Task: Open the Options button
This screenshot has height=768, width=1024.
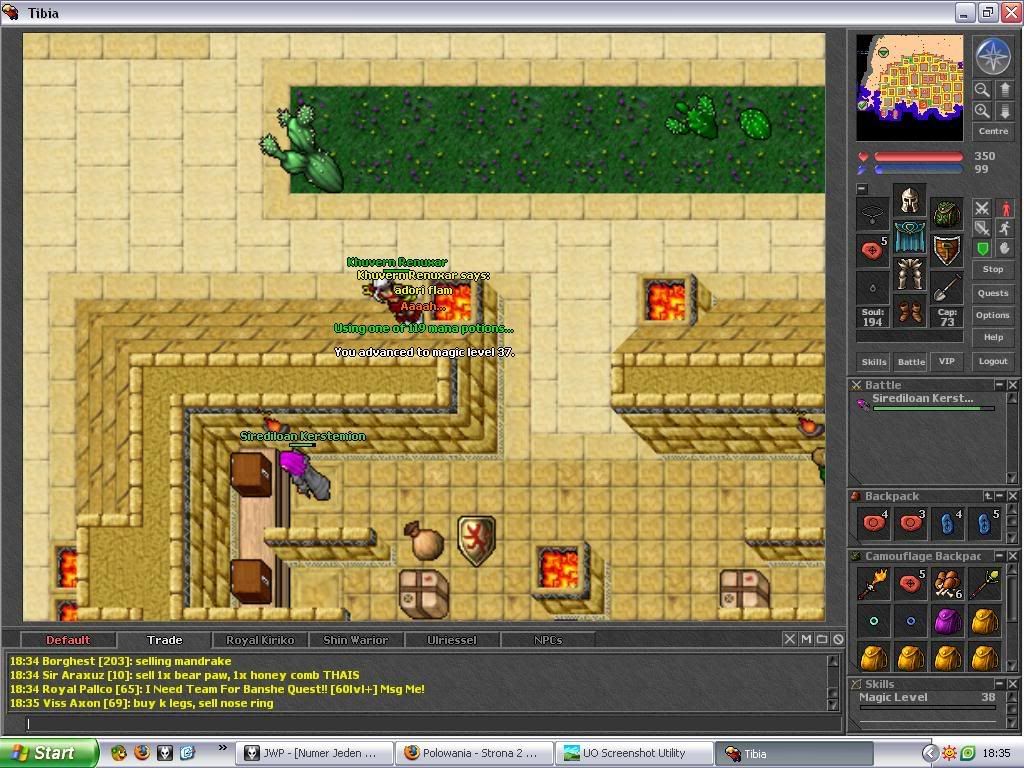Action: tap(993, 315)
